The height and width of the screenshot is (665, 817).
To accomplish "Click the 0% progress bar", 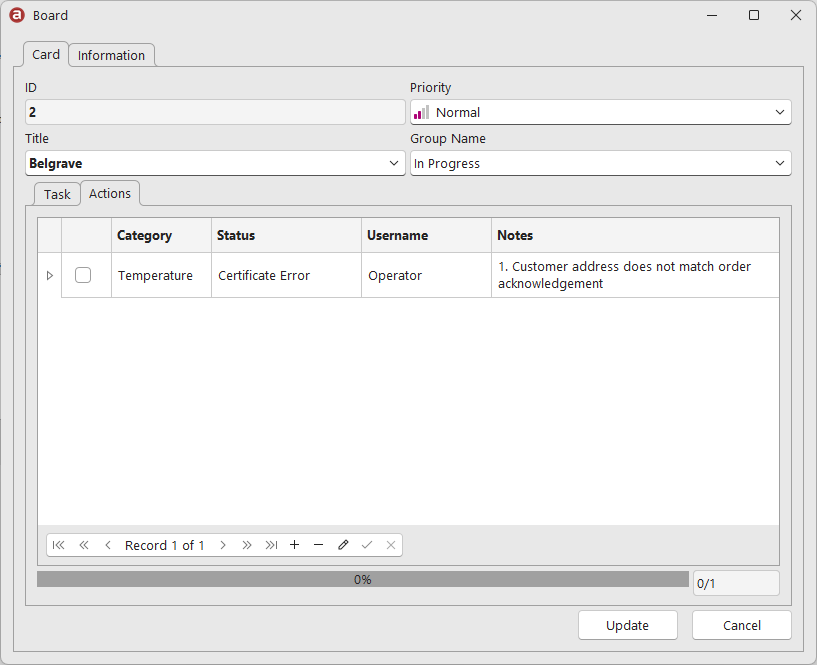I will [363, 579].
